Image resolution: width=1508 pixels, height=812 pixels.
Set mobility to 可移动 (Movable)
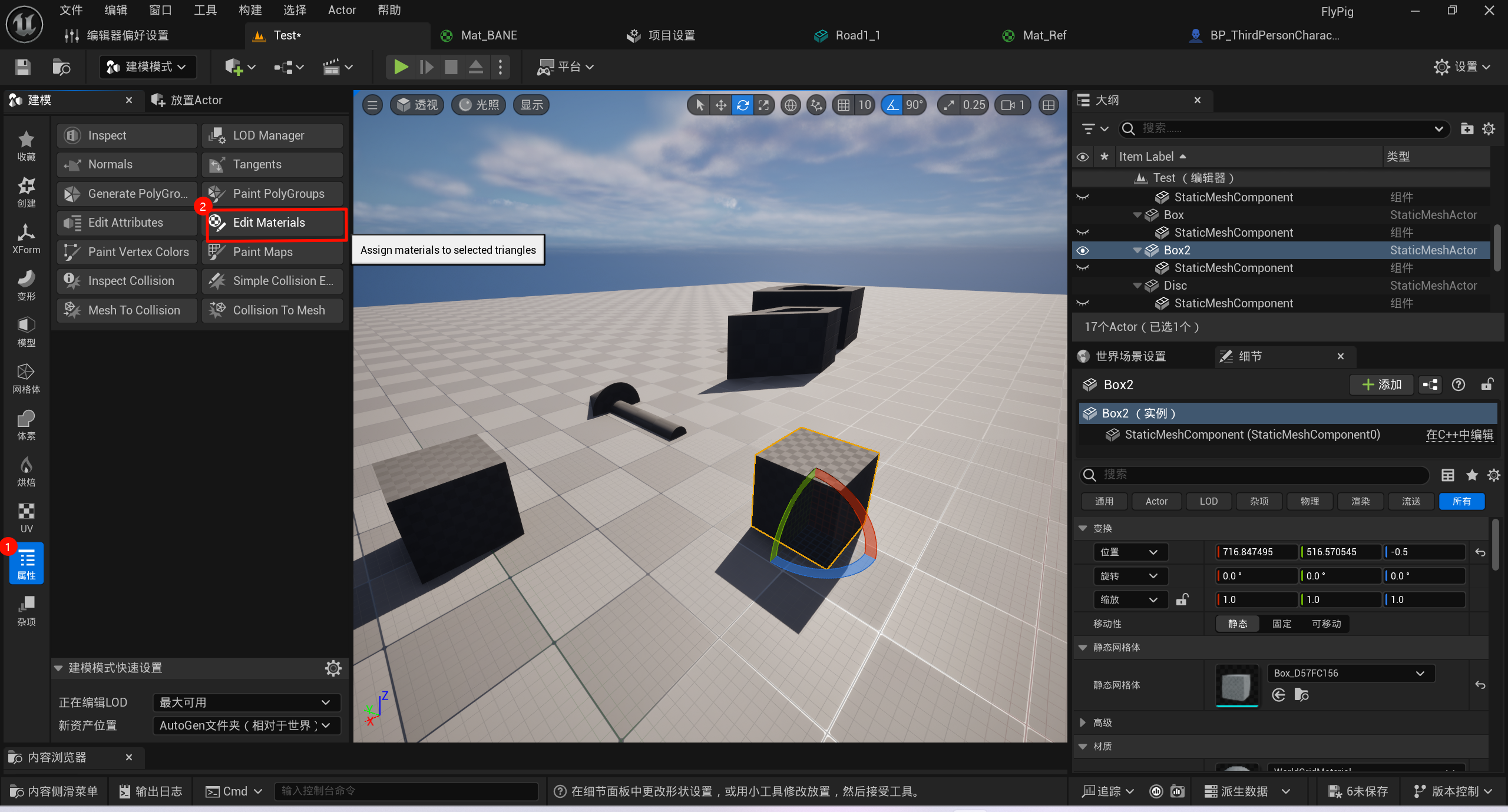(x=1326, y=624)
